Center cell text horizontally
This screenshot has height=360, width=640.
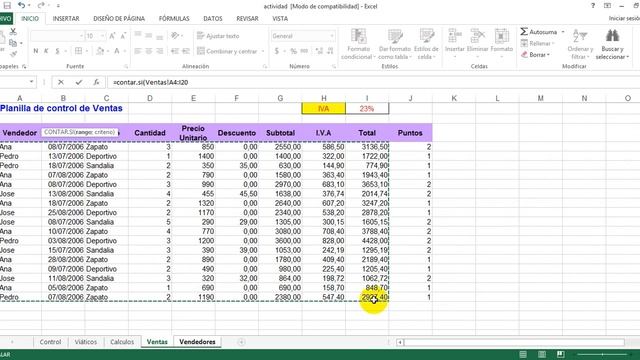[149, 51]
